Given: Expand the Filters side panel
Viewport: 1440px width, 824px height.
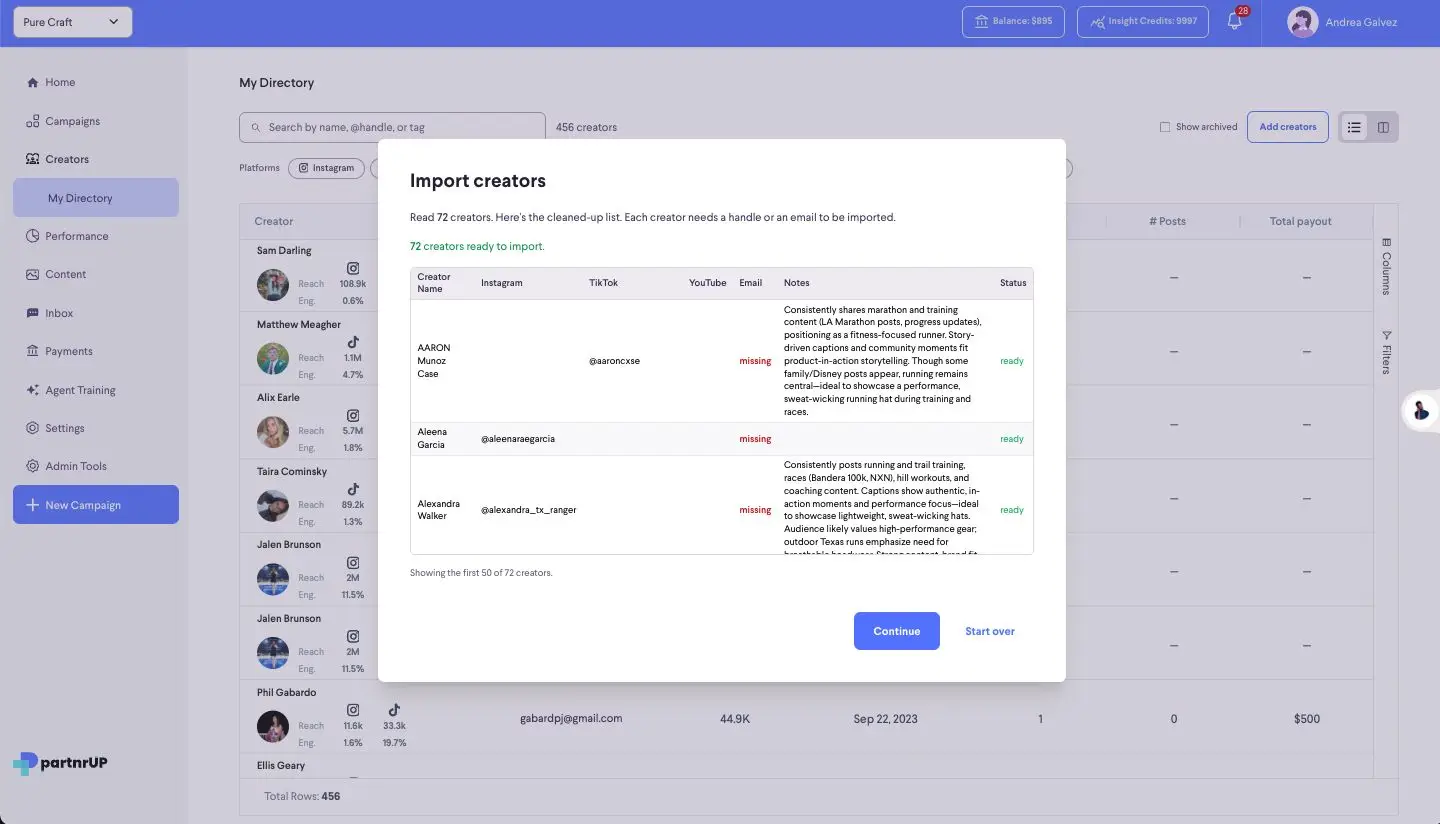Looking at the screenshot, I should (1386, 352).
